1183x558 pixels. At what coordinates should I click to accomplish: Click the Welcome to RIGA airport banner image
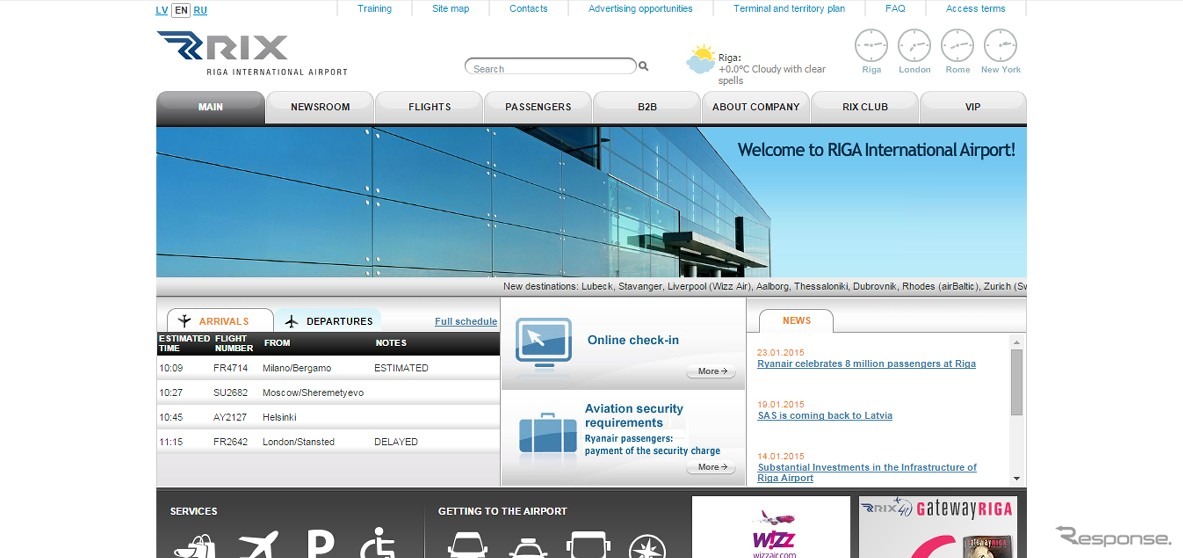click(592, 202)
